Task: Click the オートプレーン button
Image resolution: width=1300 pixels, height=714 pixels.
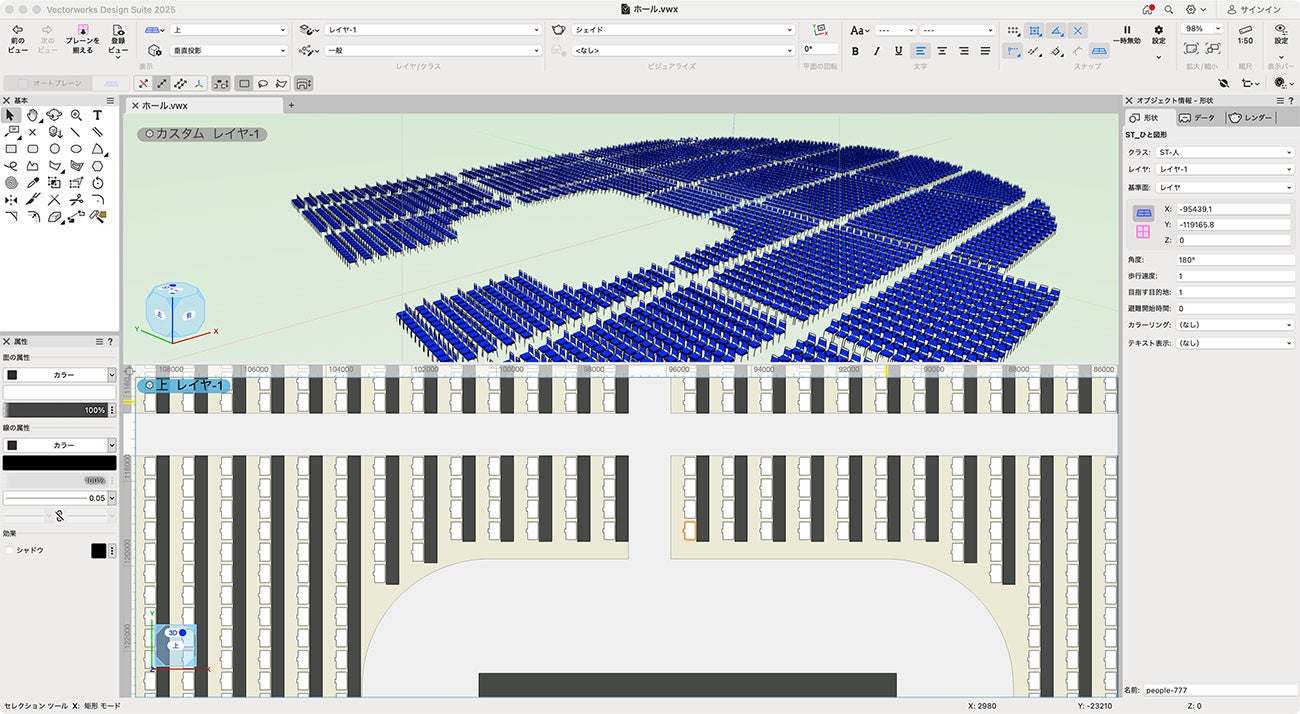Action: coord(48,83)
